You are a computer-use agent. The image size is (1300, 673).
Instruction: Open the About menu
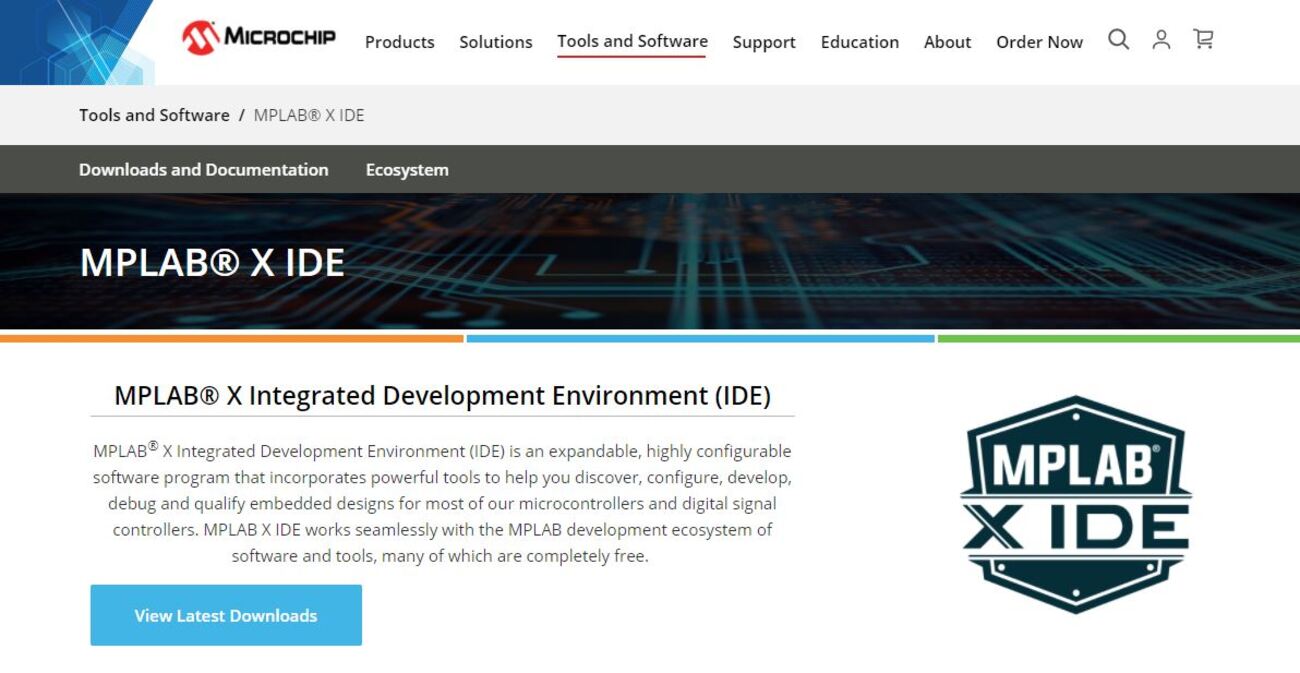947,42
